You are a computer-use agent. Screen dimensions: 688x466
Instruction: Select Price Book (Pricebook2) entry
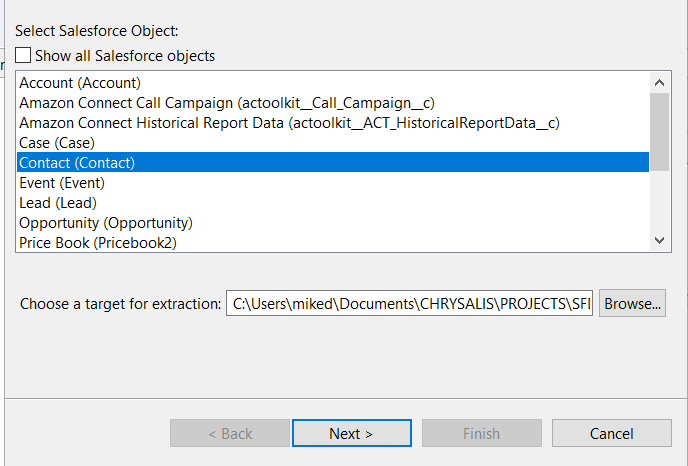[333, 242]
